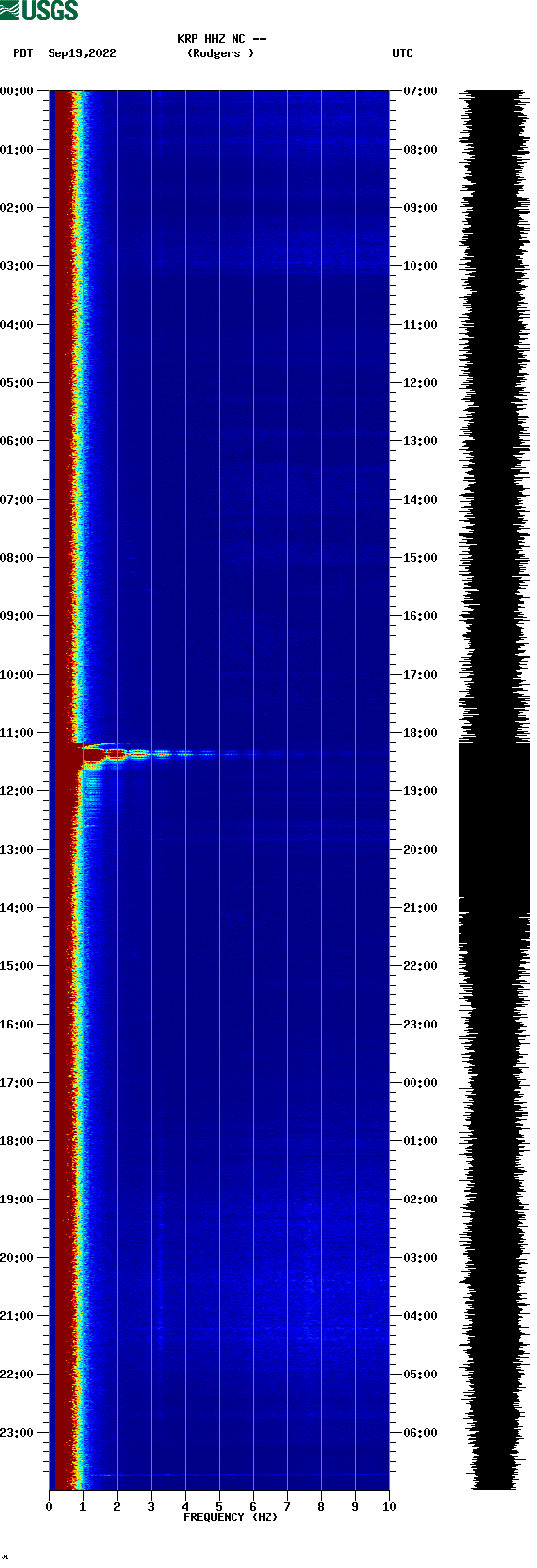Click frequency axis value 8
The image size is (537, 1568).
pos(321,1507)
